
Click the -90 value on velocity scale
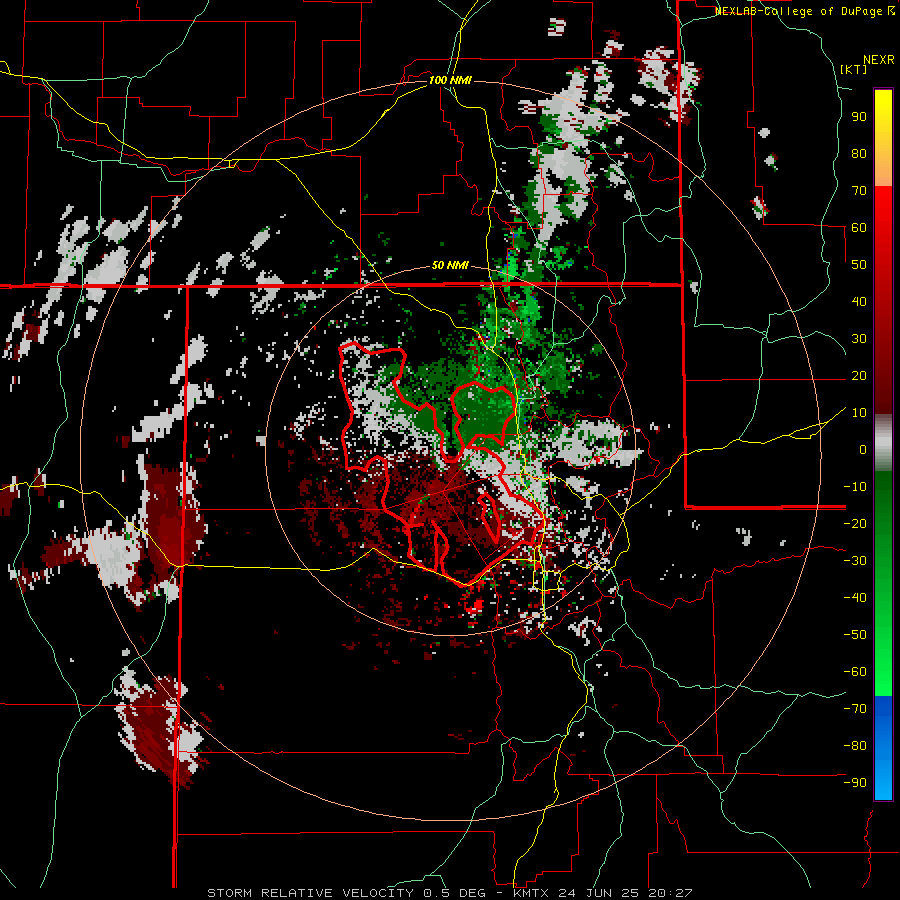855,783
